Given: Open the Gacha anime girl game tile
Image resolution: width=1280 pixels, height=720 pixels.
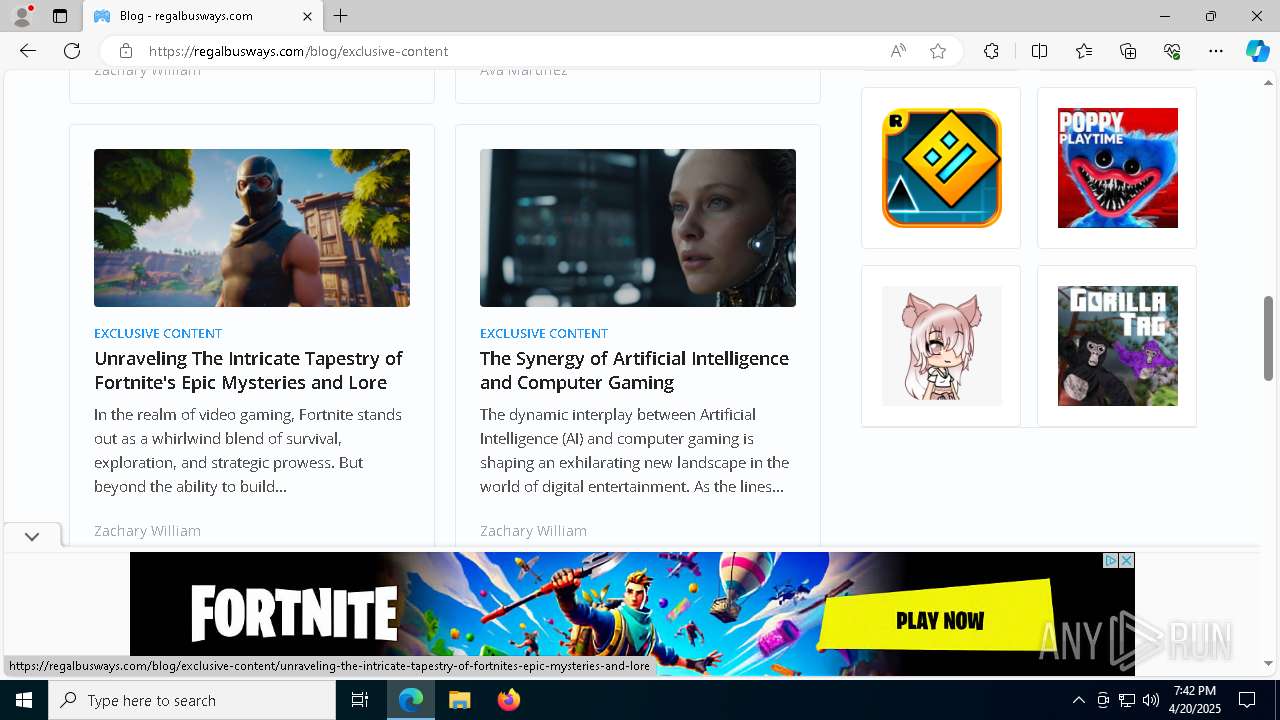Looking at the screenshot, I should point(941,346).
